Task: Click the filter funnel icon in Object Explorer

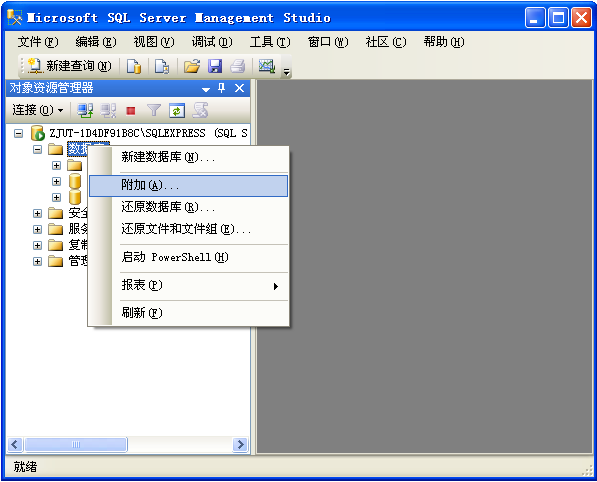Action: pyautogui.click(x=154, y=110)
